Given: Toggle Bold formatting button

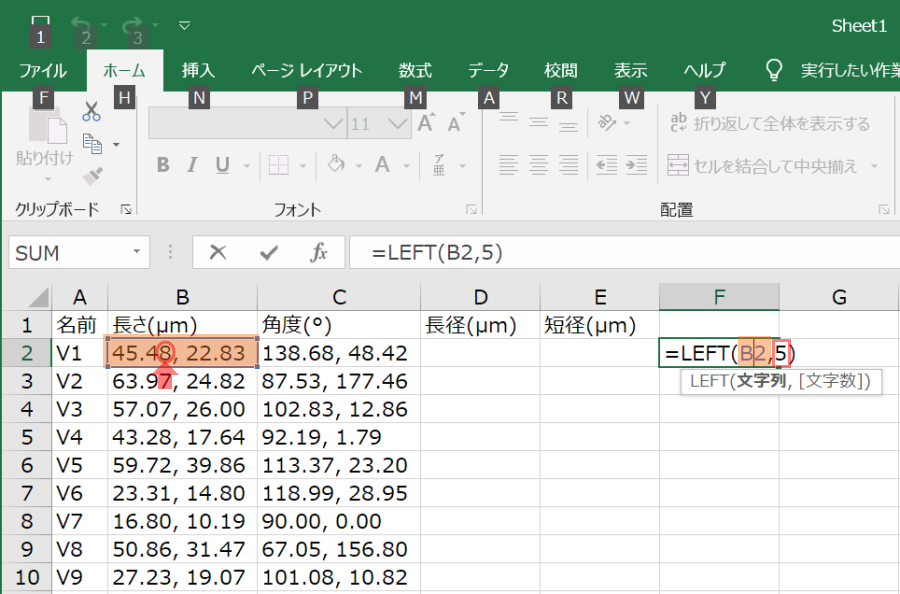Looking at the screenshot, I should (x=163, y=165).
